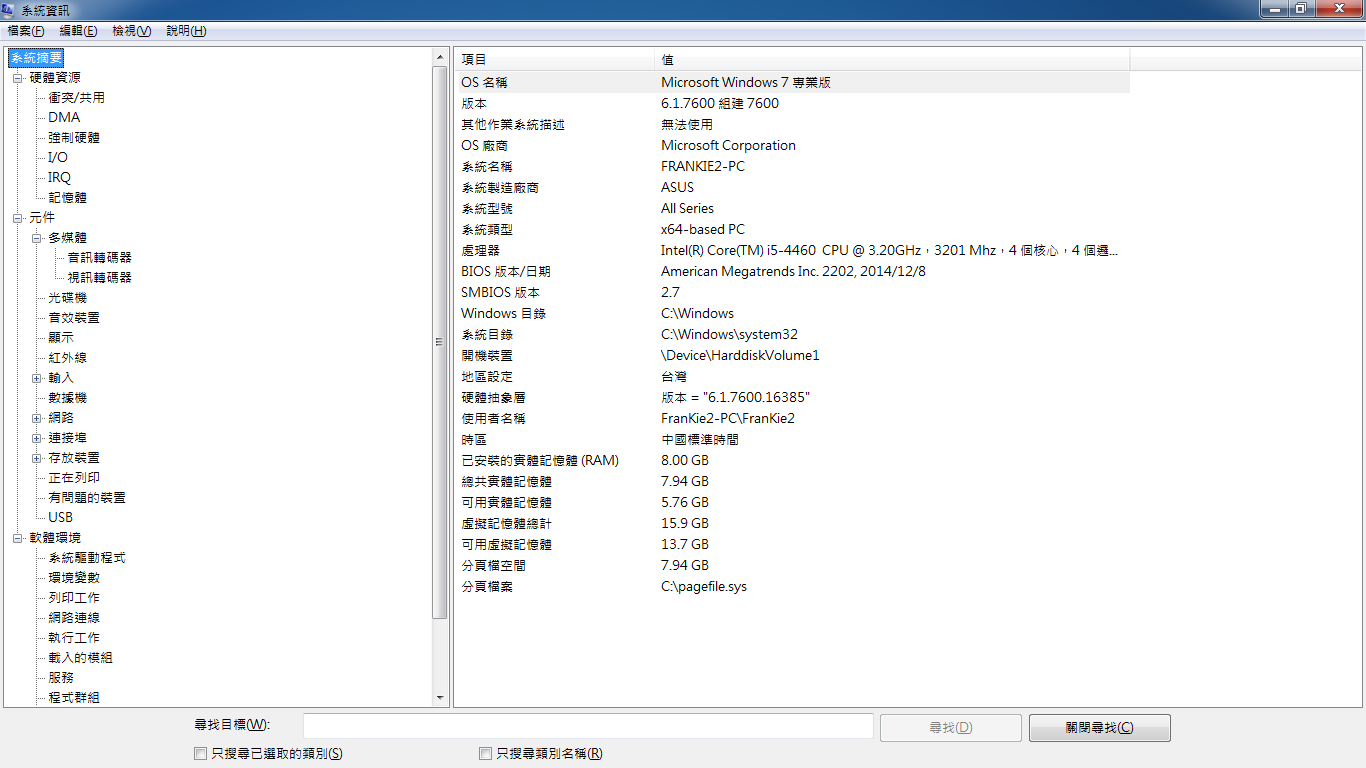
Task: Select 程式群組 tree item
Action: pyautogui.click(x=74, y=698)
